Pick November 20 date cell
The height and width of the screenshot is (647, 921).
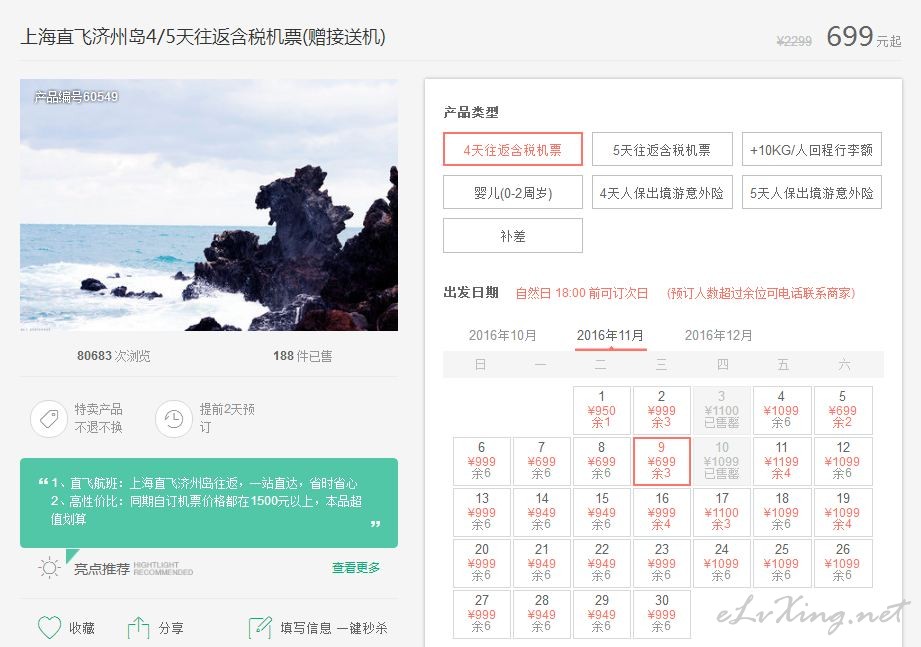482,563
